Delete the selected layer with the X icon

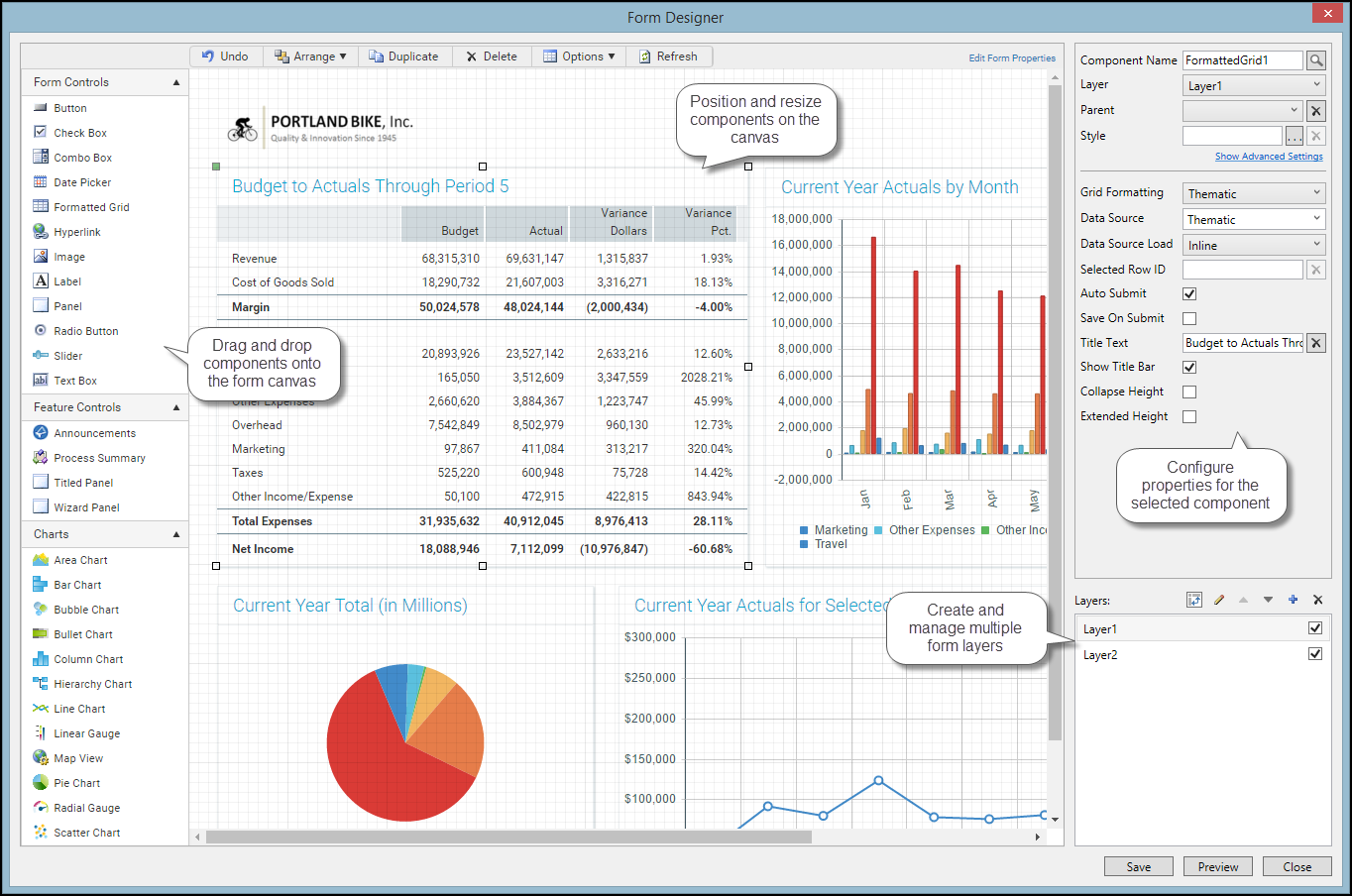[1317, 600]
